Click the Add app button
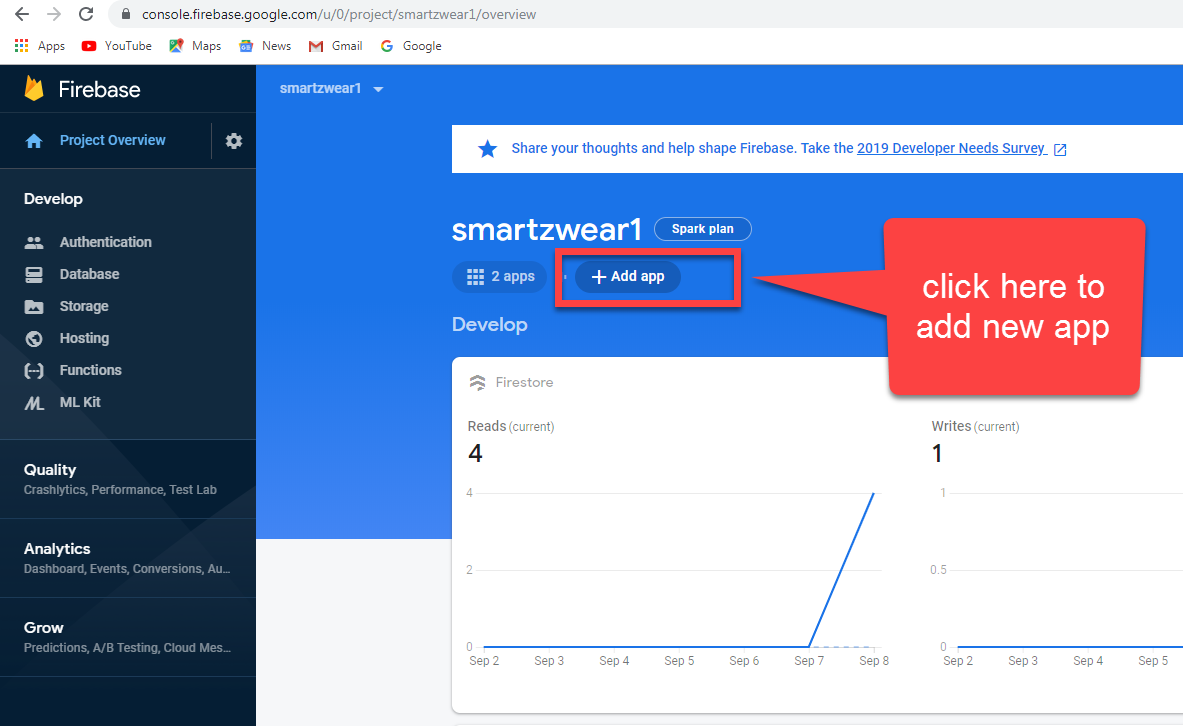This screenshot has height=726, width=1183. click(x=628, y=276)
